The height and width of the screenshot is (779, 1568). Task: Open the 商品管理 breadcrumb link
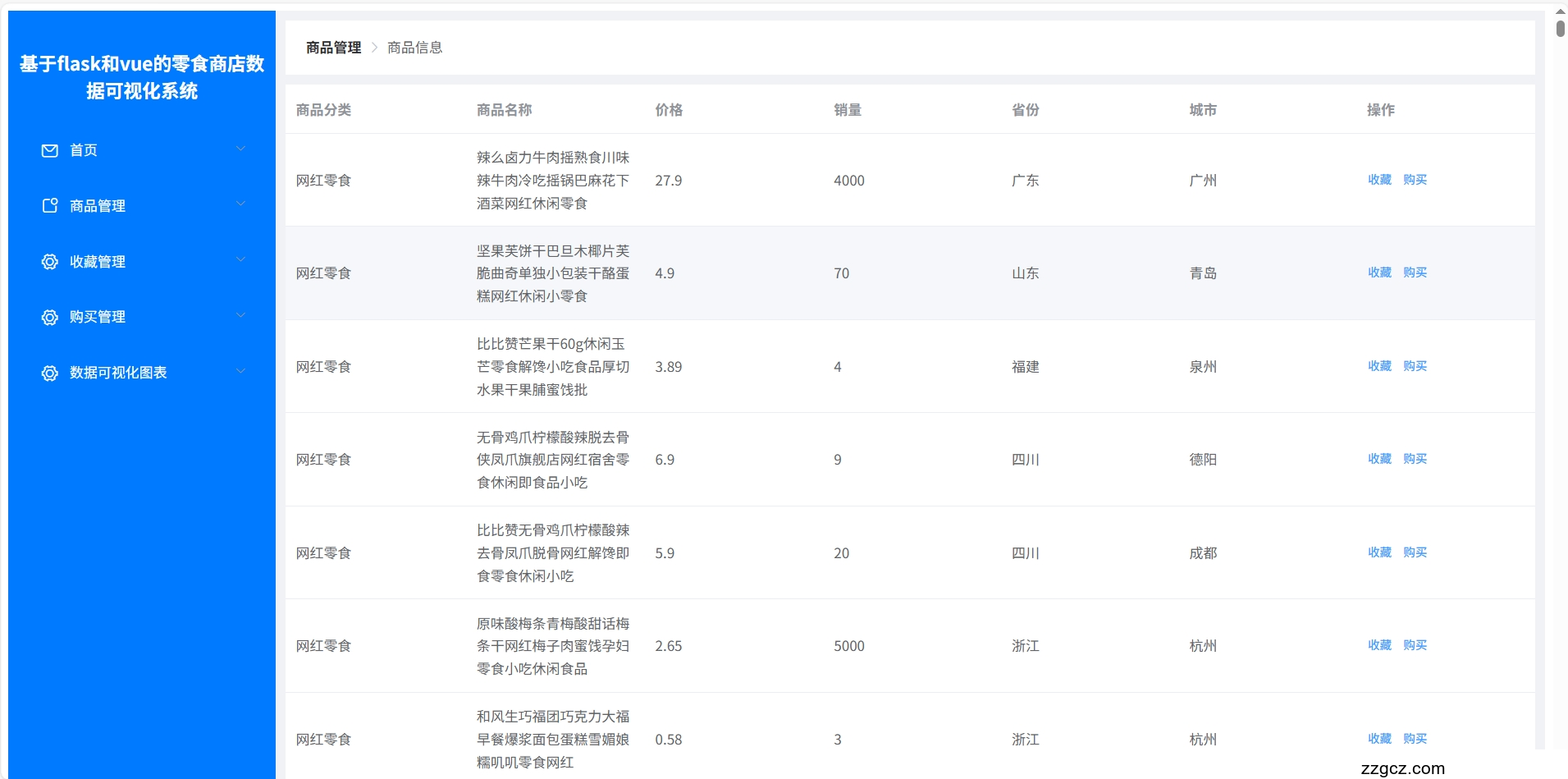point(331,47)
